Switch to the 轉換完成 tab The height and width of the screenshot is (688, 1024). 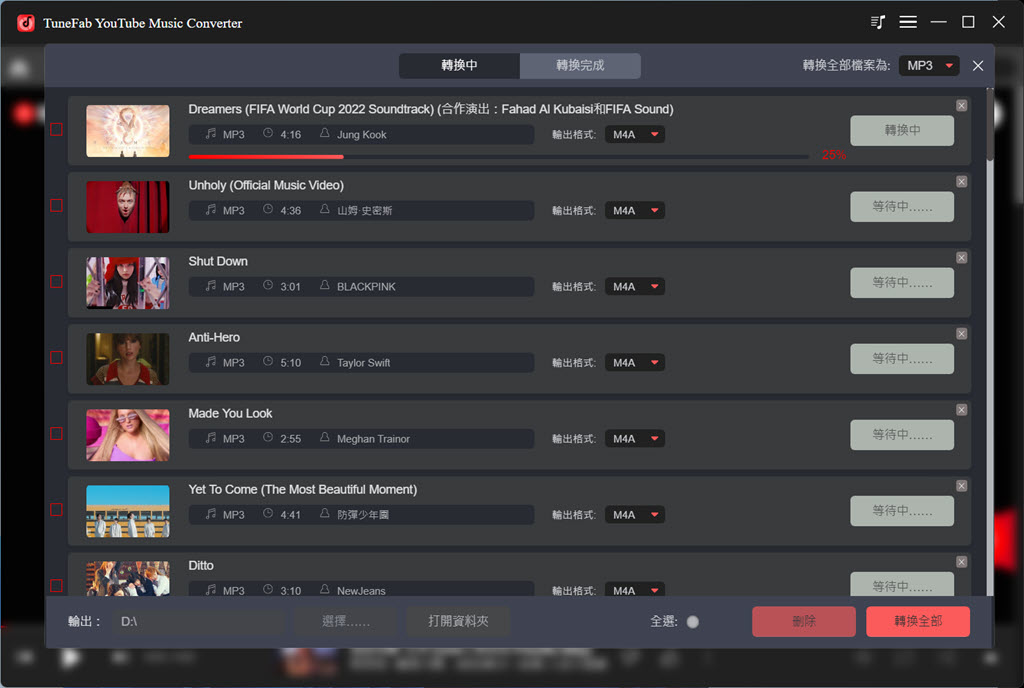(580, 65)
